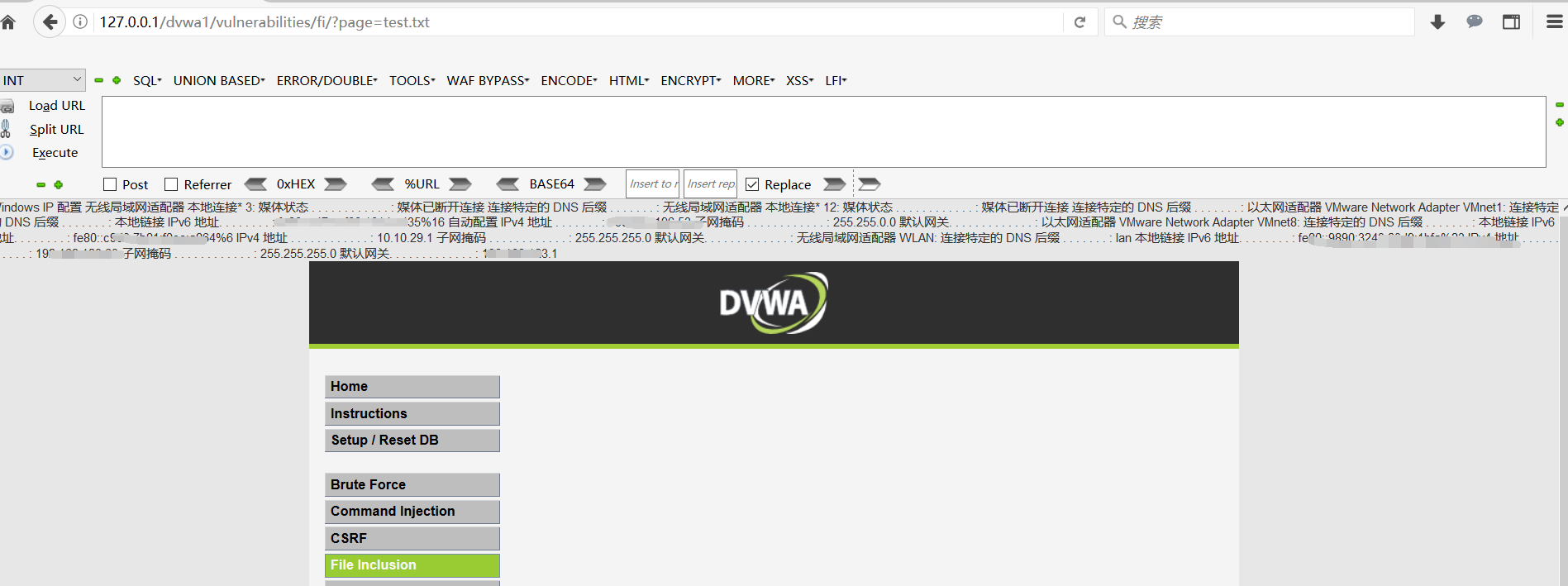Click the Execute button
The width and height of the screenshot is (1568, 586).
pyautogui.click(x=55, y=152)
